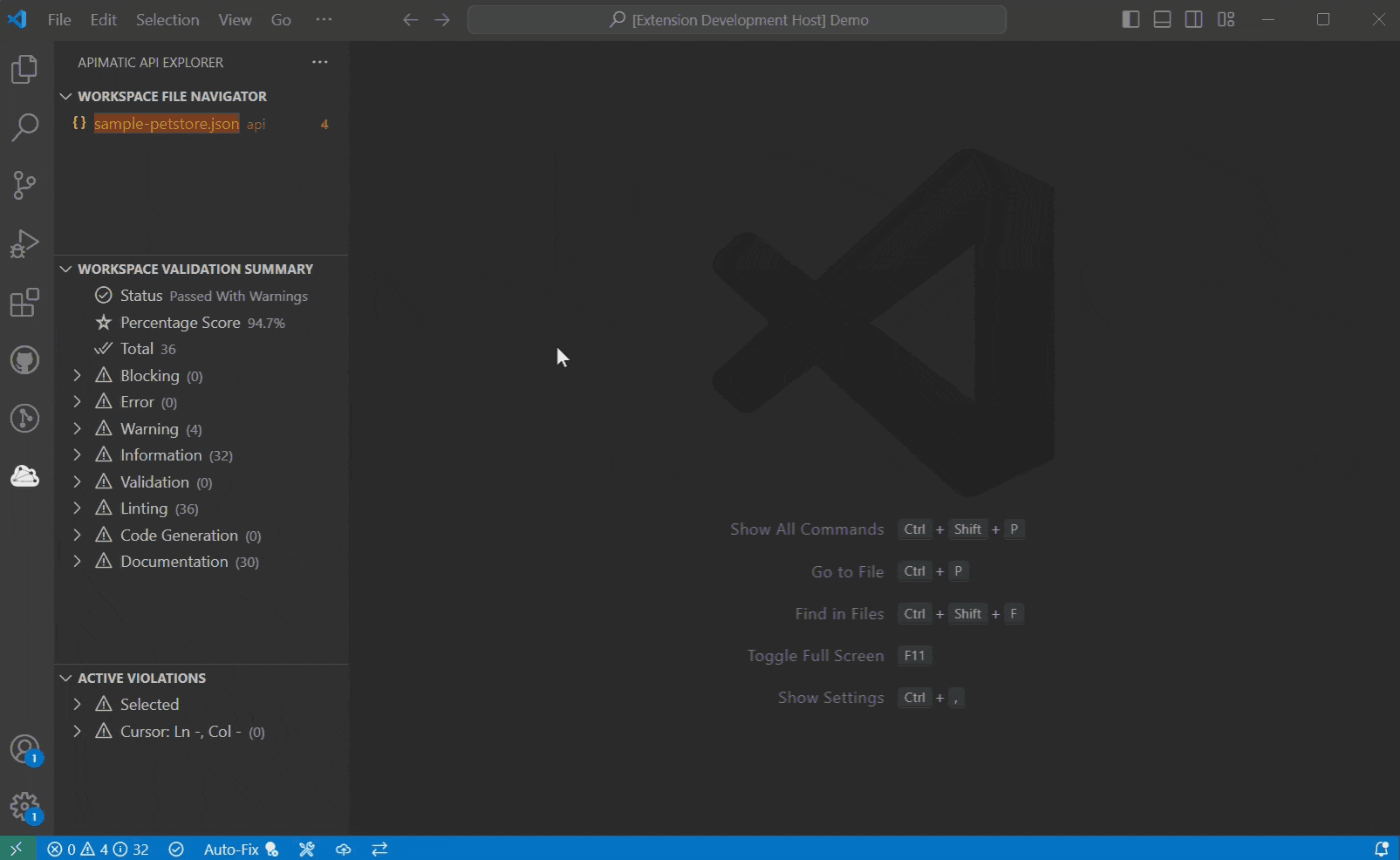Open the overflow menu after Go

coord(324,19)
